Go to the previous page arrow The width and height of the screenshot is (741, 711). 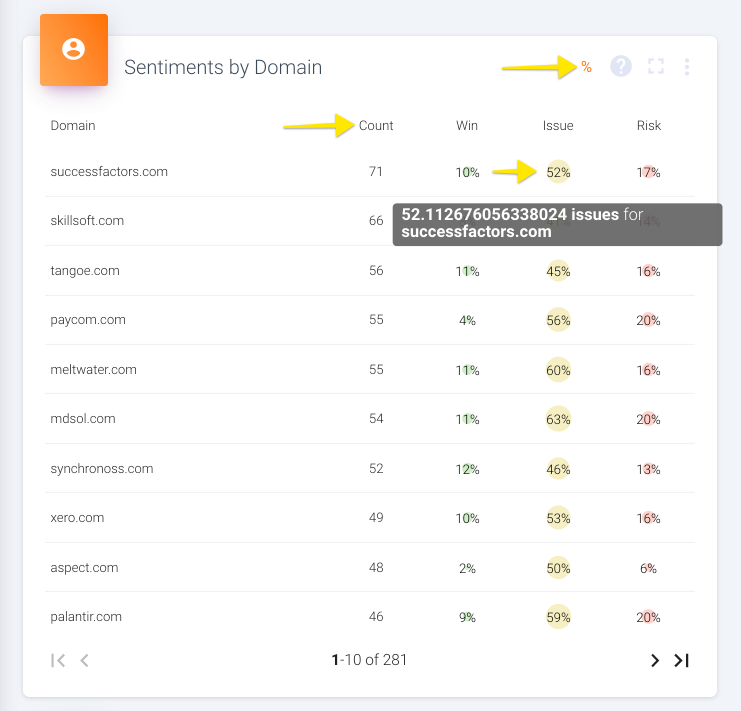(x=85, y=660)
